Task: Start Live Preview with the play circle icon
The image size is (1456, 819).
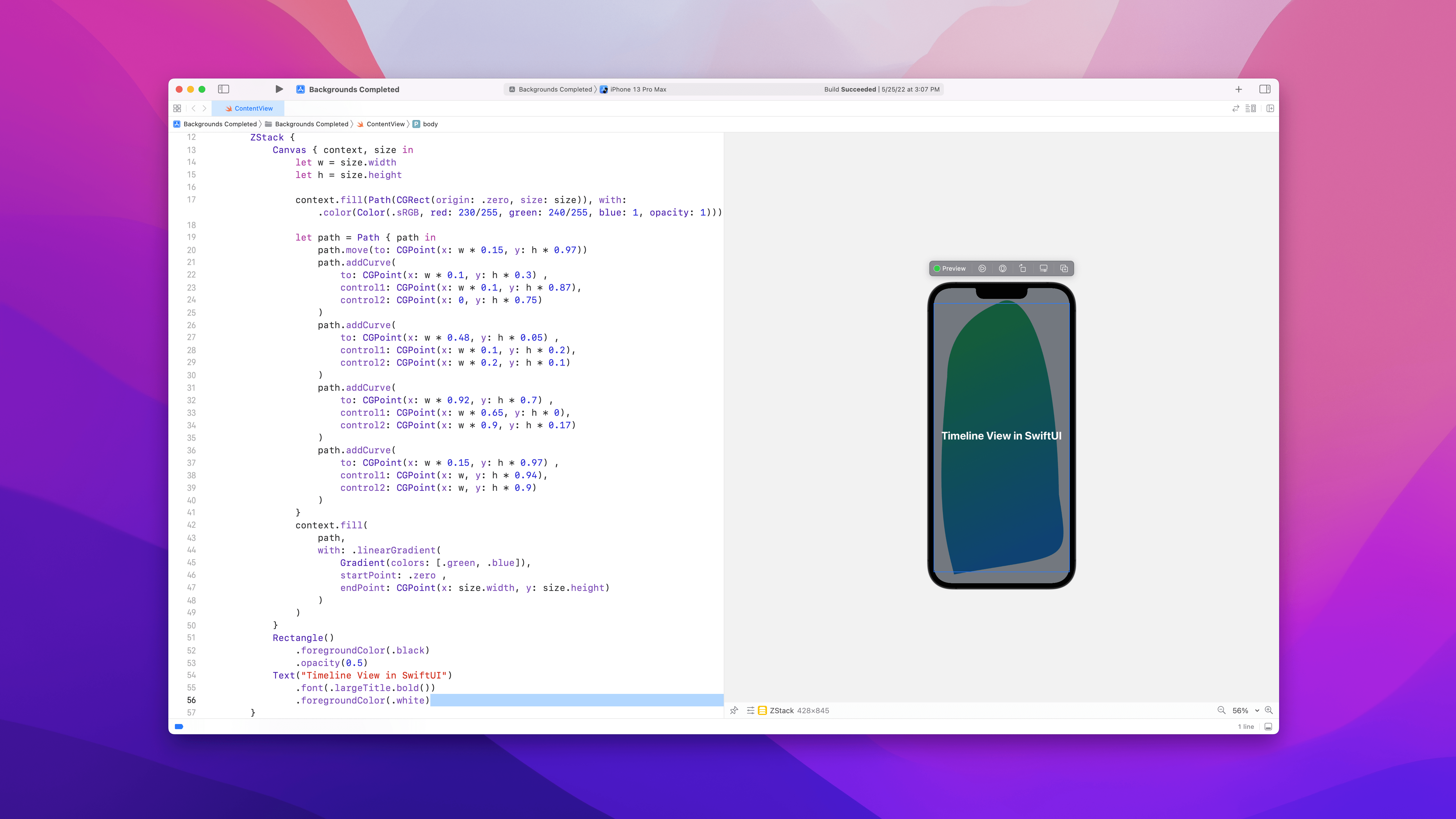Action: pyautogui.click(x=982, y=268)
